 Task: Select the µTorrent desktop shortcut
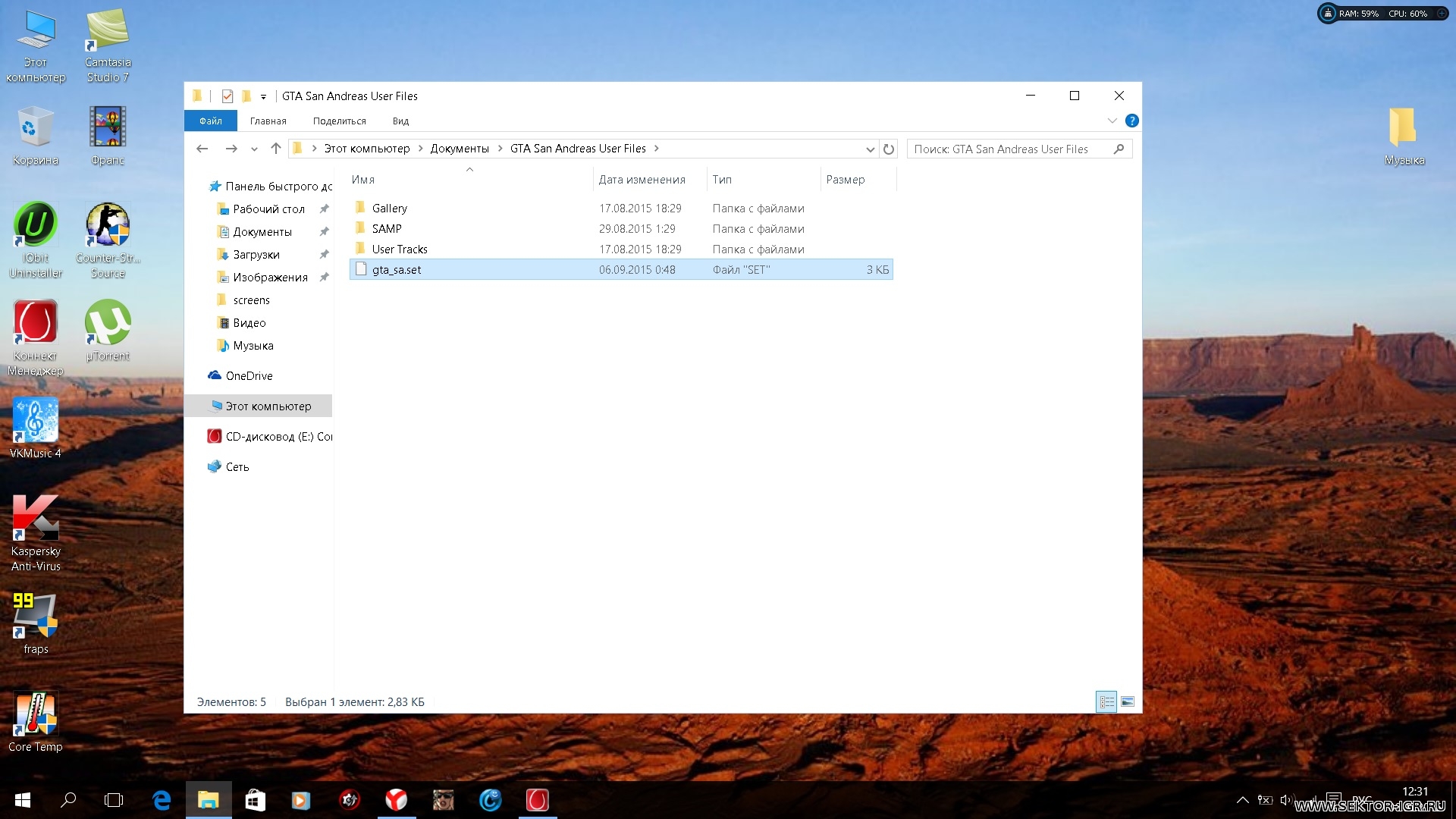[108, 331]
